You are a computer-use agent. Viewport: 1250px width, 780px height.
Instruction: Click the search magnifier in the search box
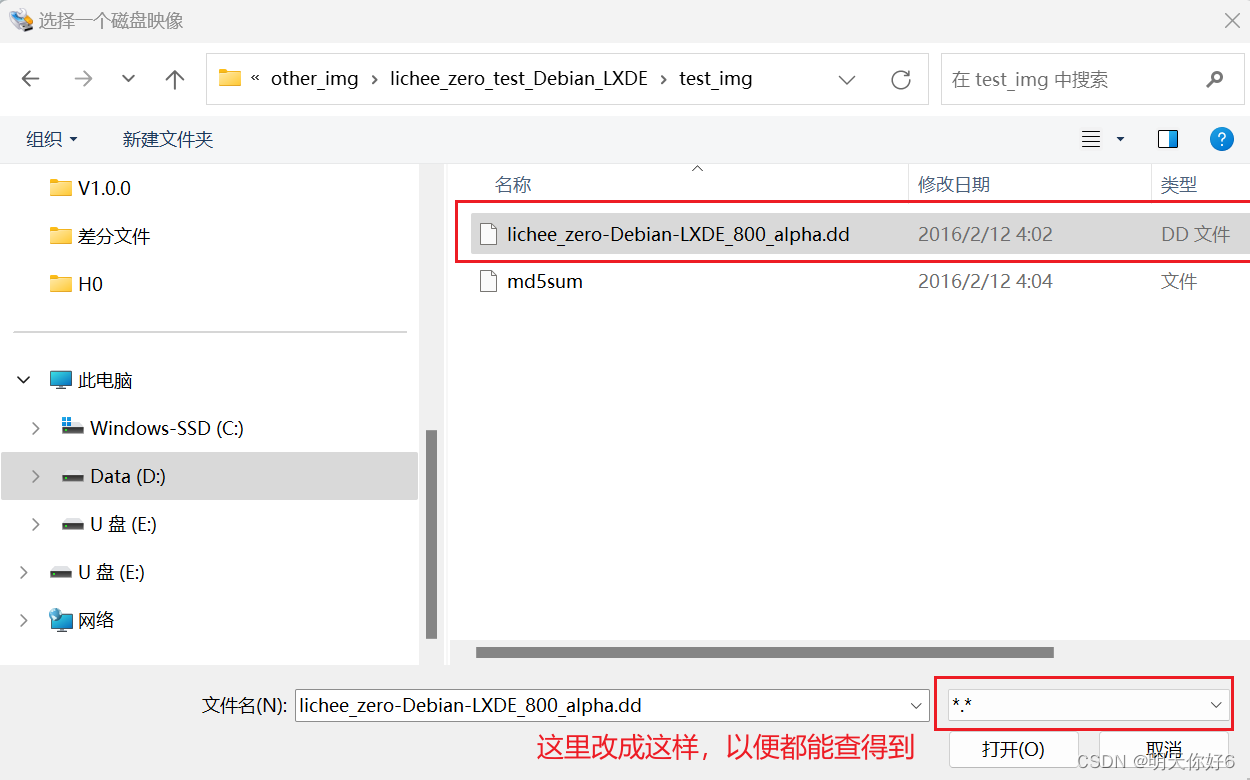[1214, 78]
